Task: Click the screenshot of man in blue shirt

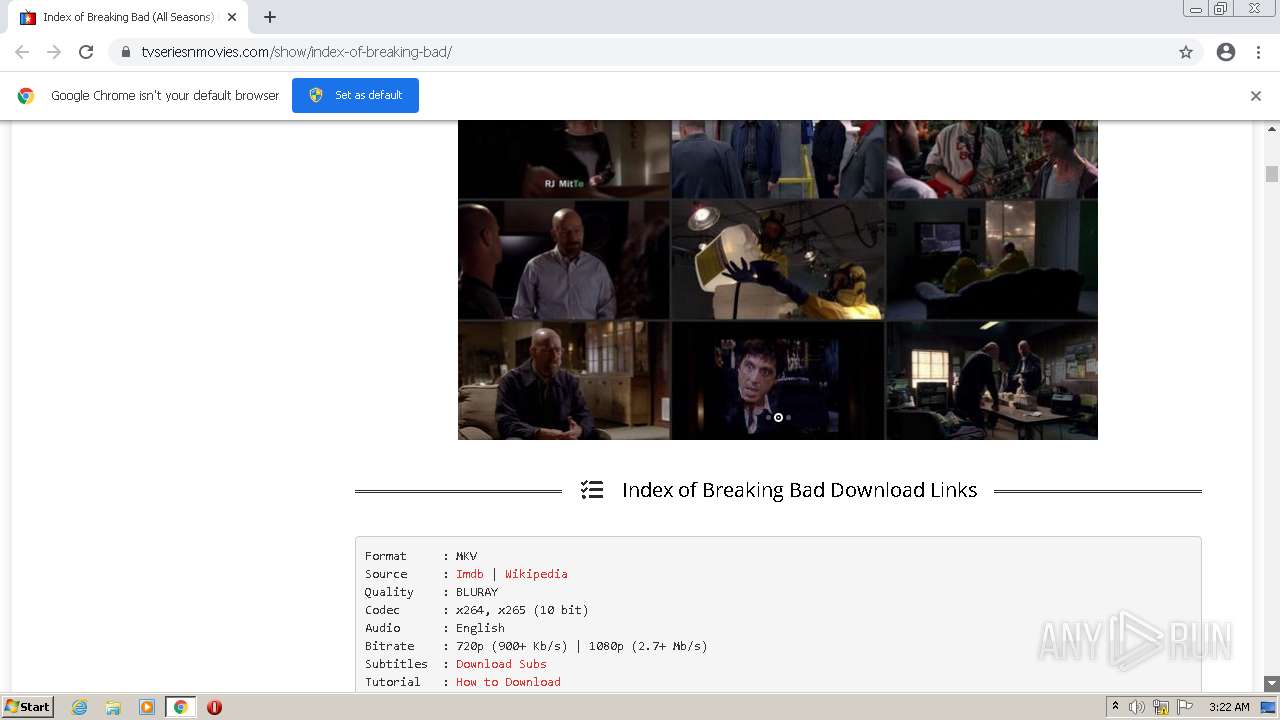Action: 564,260
